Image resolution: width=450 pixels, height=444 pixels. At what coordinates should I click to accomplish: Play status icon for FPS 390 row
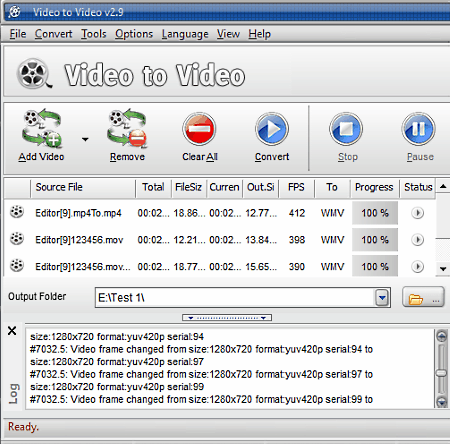(x=417, y=266)
